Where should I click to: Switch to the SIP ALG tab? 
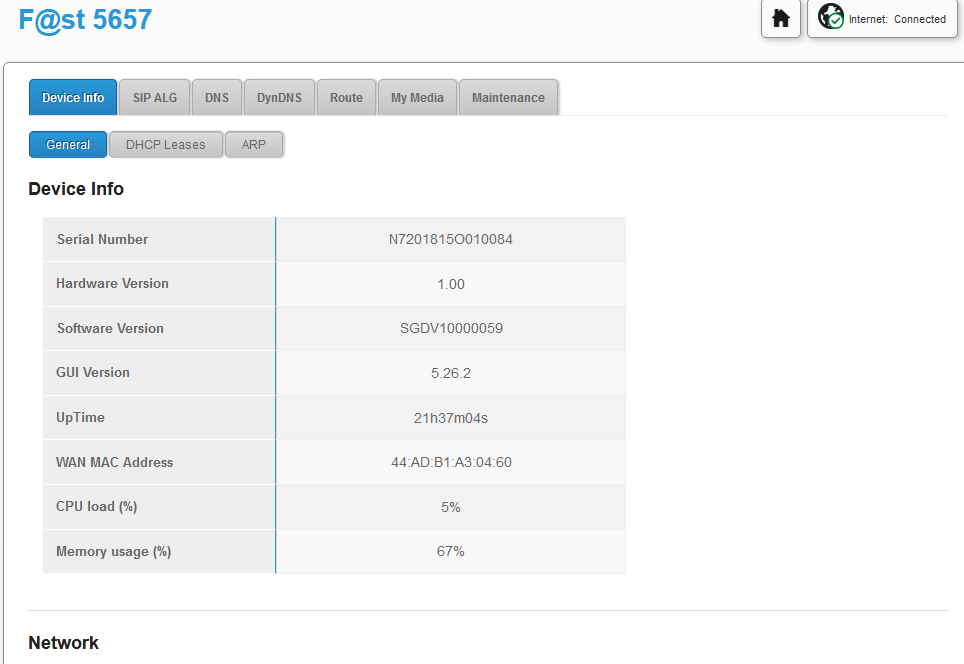(155, 98)
